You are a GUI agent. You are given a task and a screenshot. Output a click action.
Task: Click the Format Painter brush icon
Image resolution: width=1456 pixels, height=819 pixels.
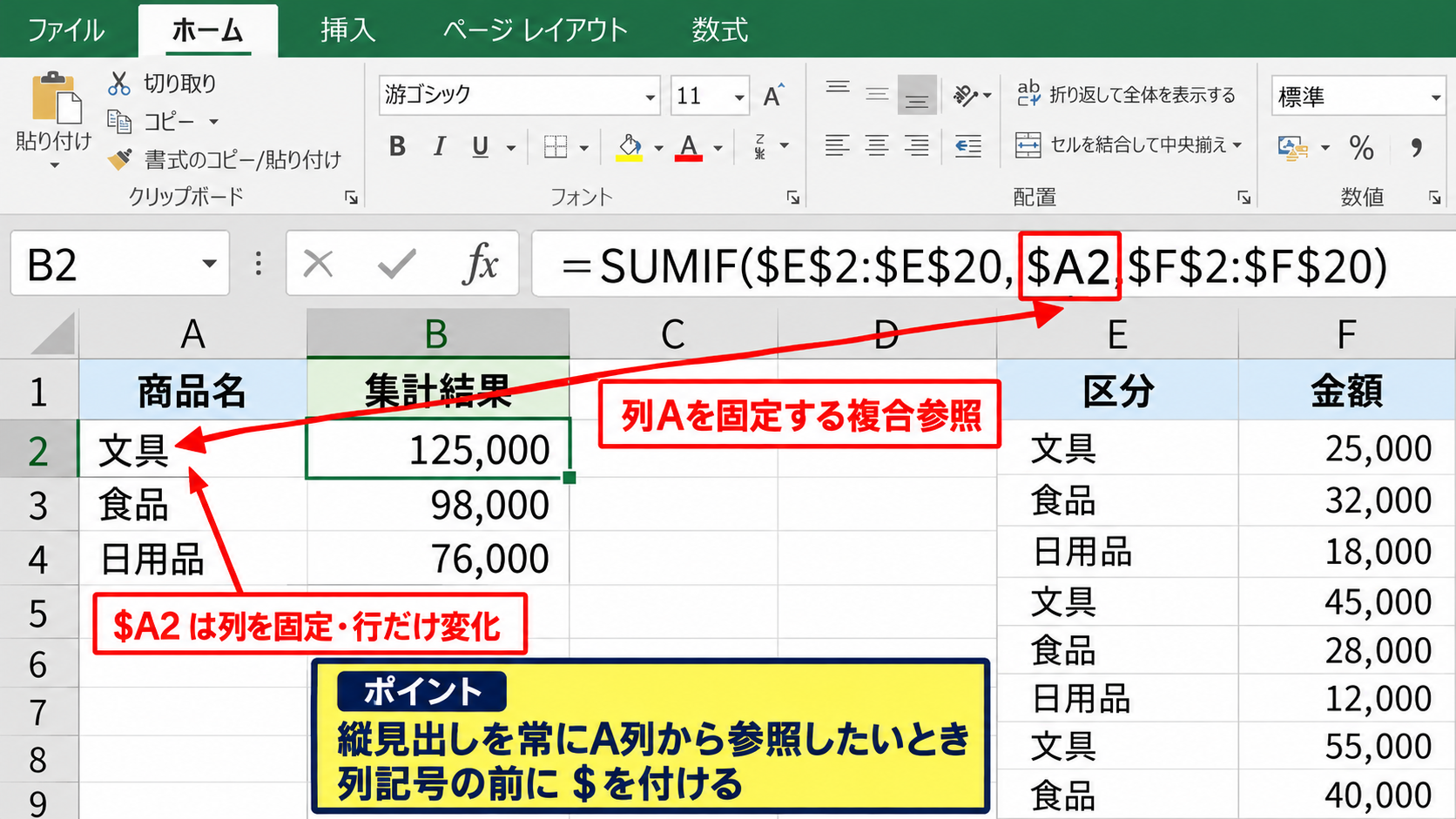119,159
